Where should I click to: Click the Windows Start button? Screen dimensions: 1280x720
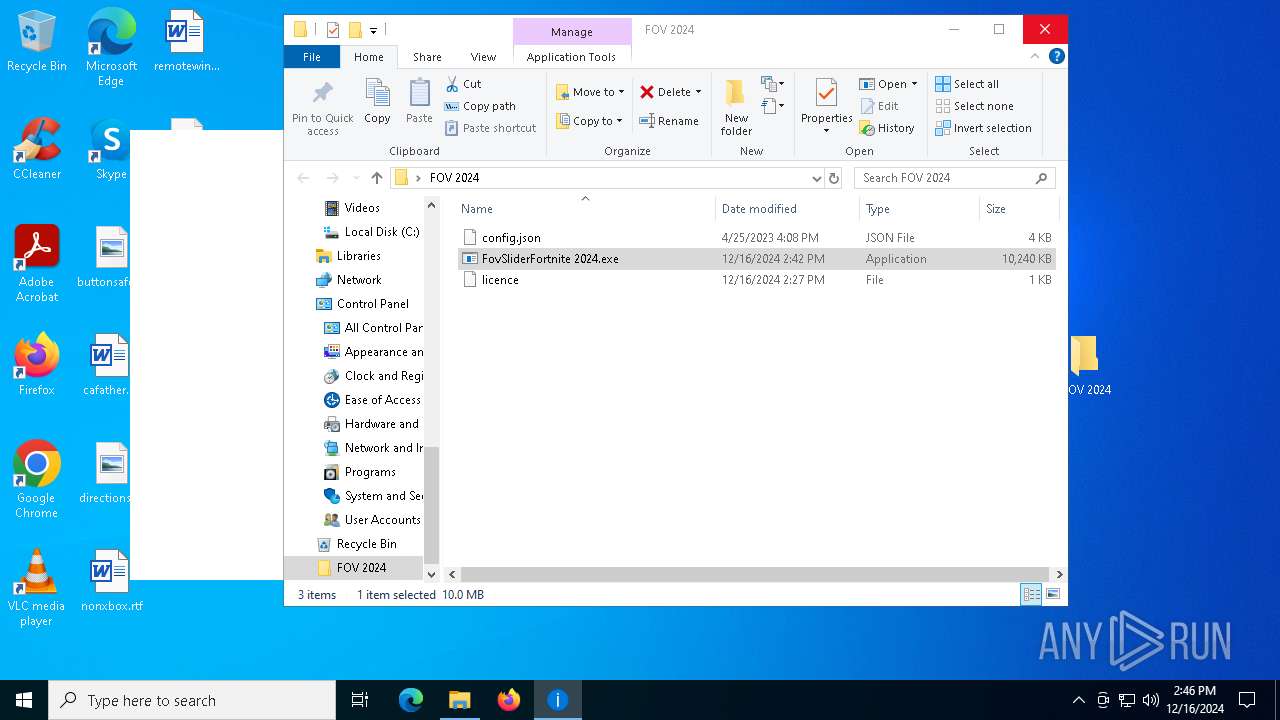[24, 700]
